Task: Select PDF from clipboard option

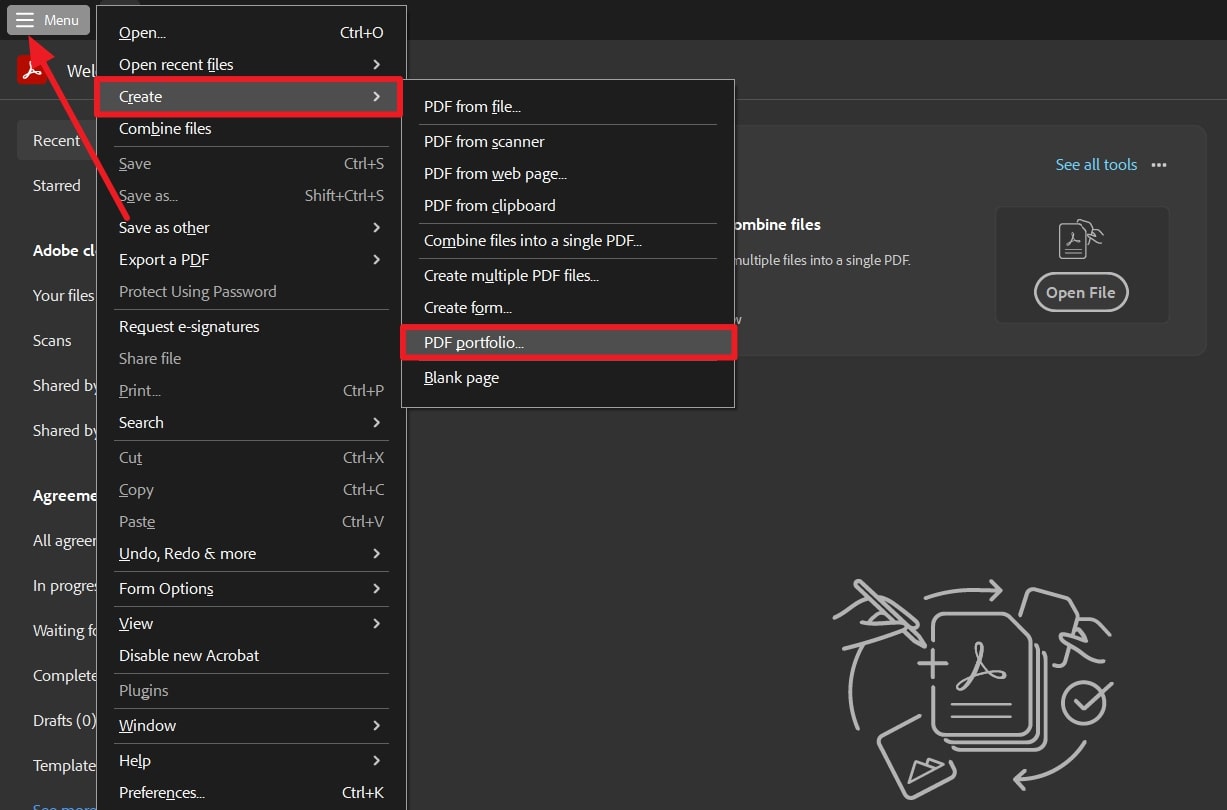Action: click(568, 206)
